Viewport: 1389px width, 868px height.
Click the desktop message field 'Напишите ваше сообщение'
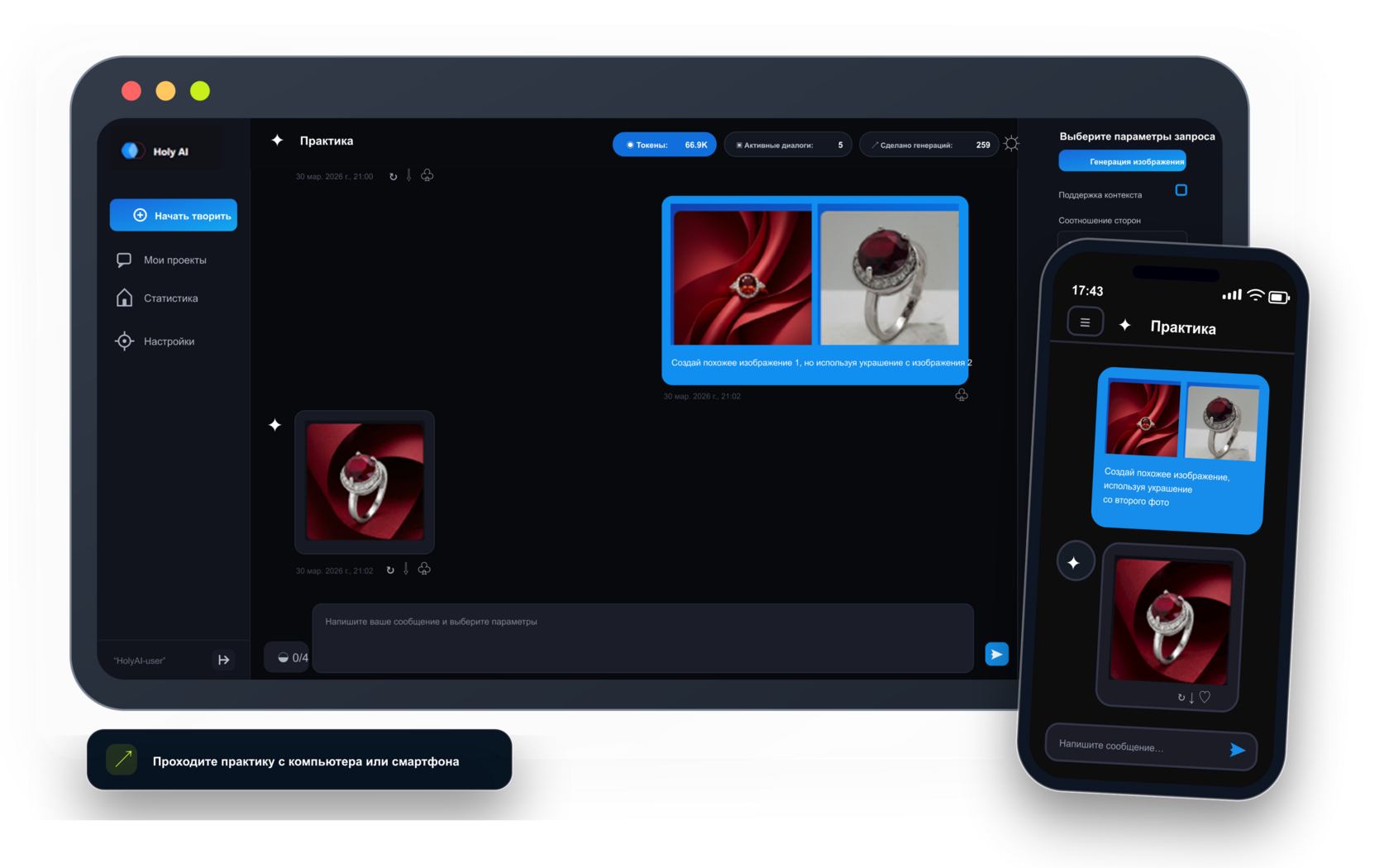pyautogui.click(x=642, y=637)
